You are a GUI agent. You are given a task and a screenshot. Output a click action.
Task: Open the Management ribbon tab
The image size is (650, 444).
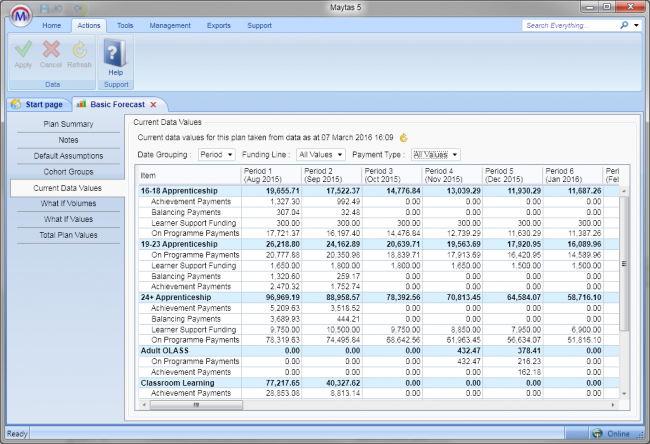coord(170,24)
